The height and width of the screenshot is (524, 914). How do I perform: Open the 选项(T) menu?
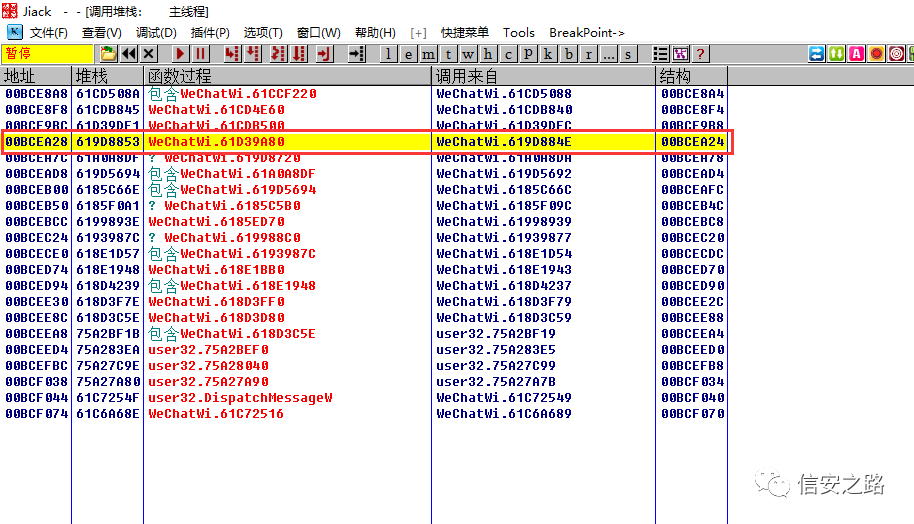263,33
